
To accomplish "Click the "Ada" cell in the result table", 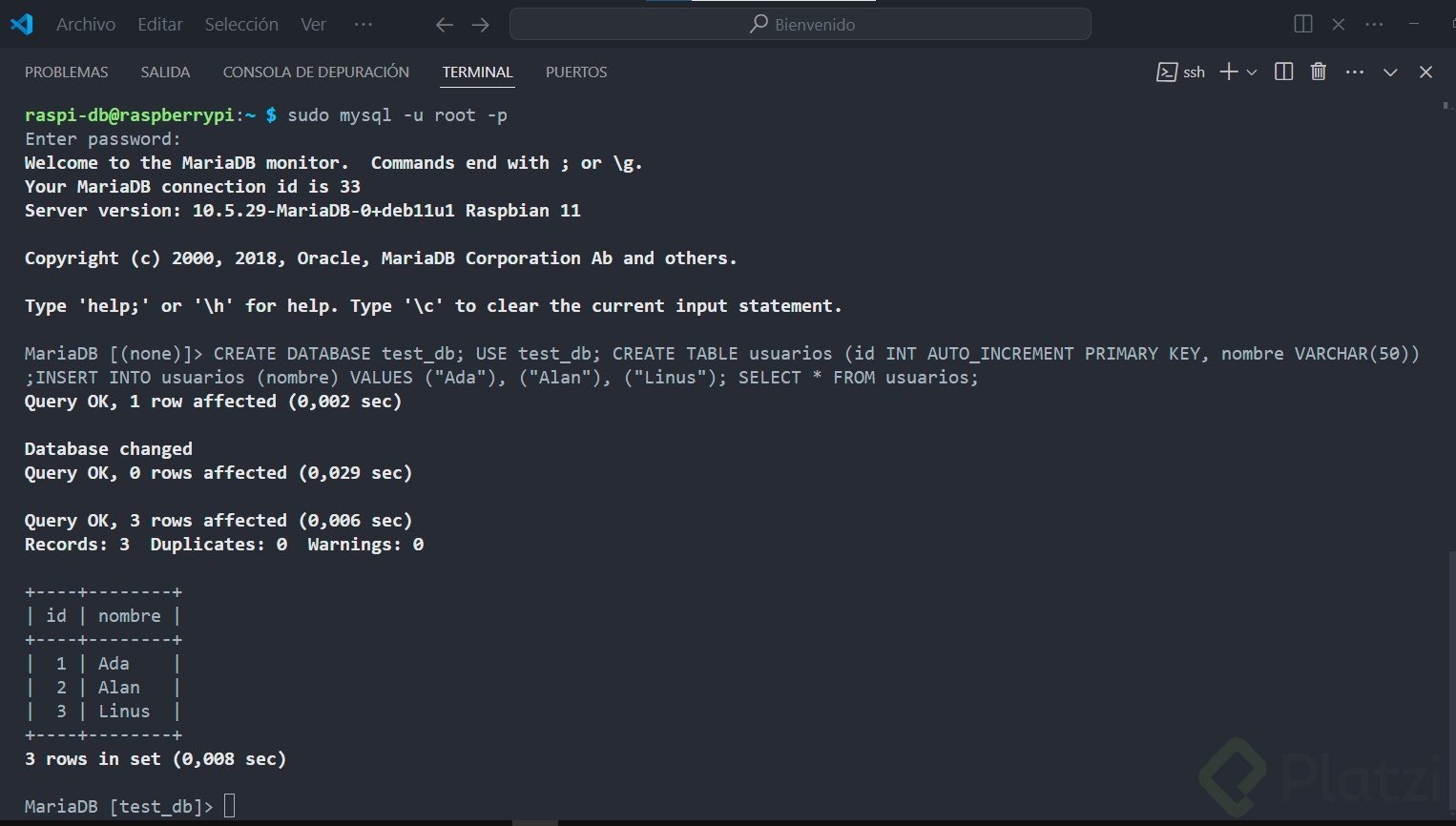I will tap(114, 664).
